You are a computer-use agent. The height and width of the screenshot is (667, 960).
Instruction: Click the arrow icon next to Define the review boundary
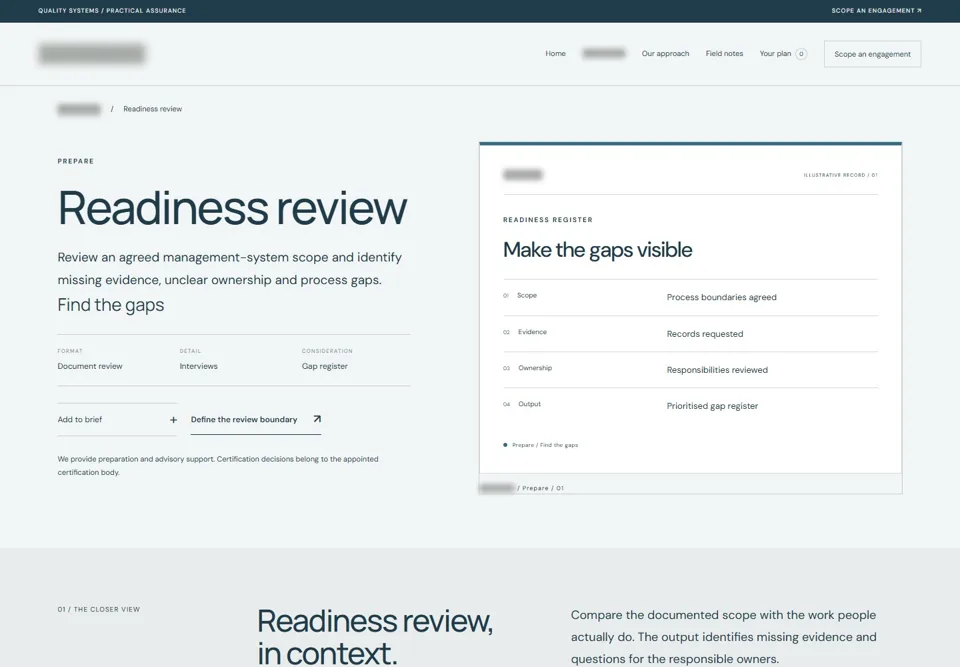pos(317,419)
